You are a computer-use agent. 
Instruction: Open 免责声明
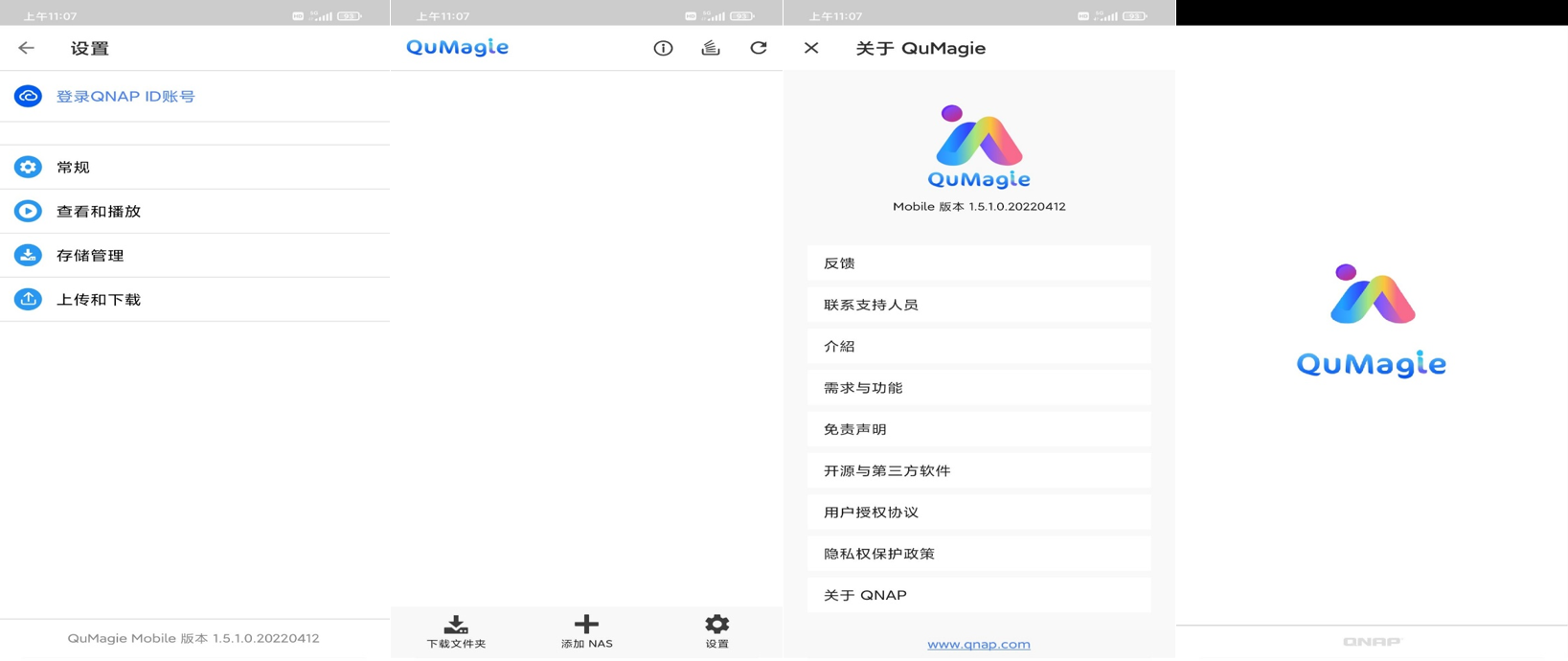(979, 429)
